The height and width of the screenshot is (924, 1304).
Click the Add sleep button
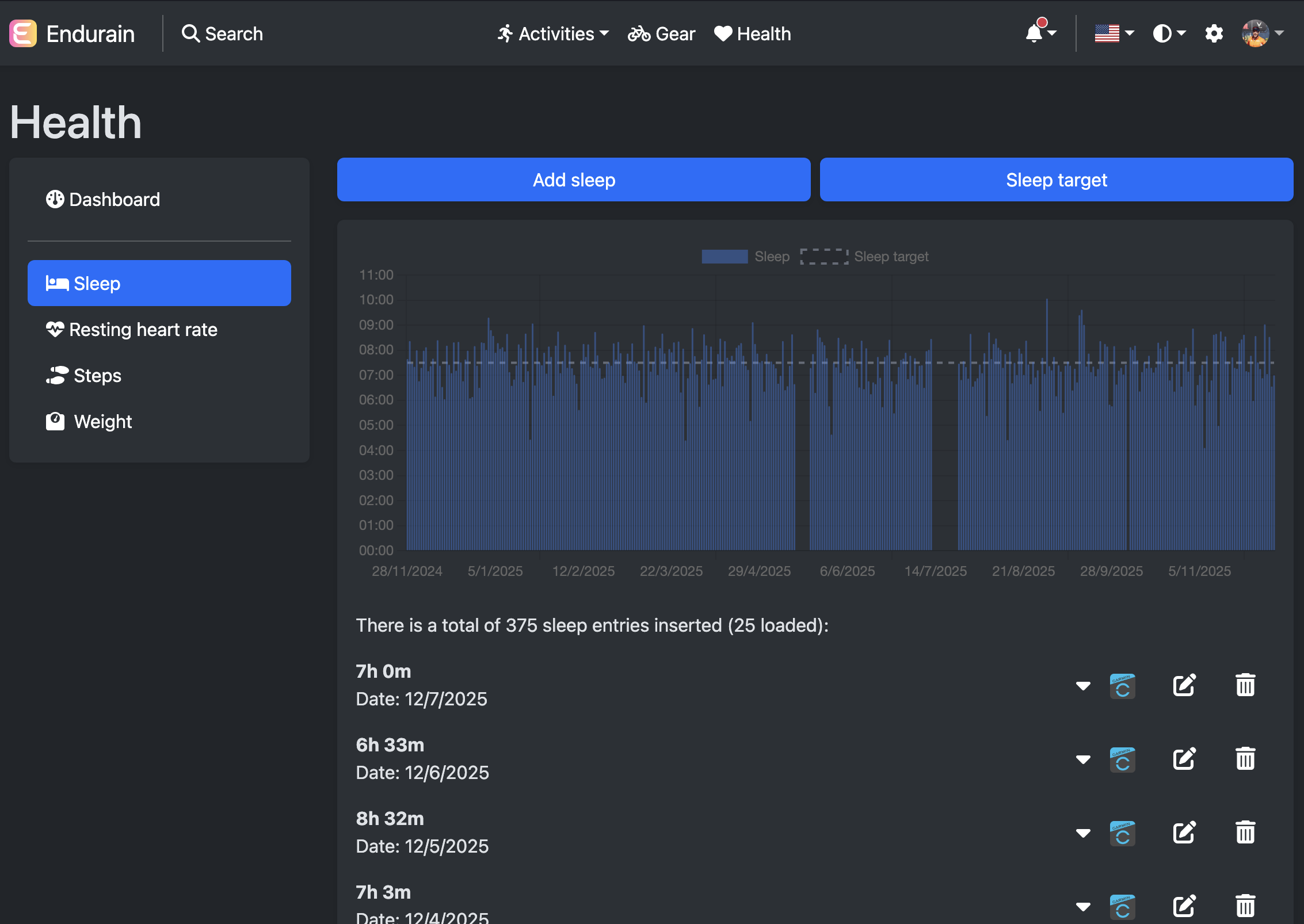click(574, 180)
